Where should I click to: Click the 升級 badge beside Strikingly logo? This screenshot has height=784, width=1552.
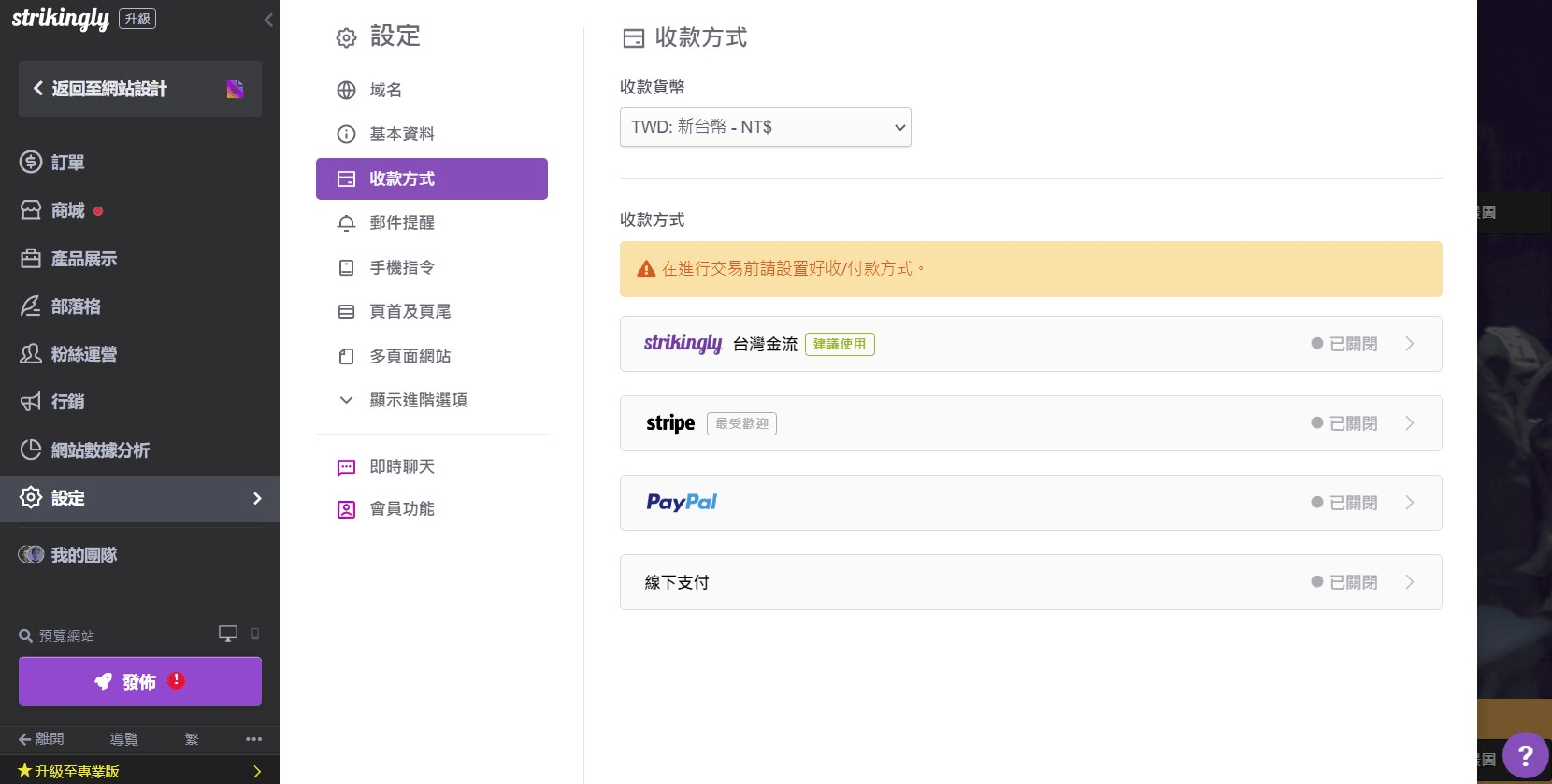137,19
